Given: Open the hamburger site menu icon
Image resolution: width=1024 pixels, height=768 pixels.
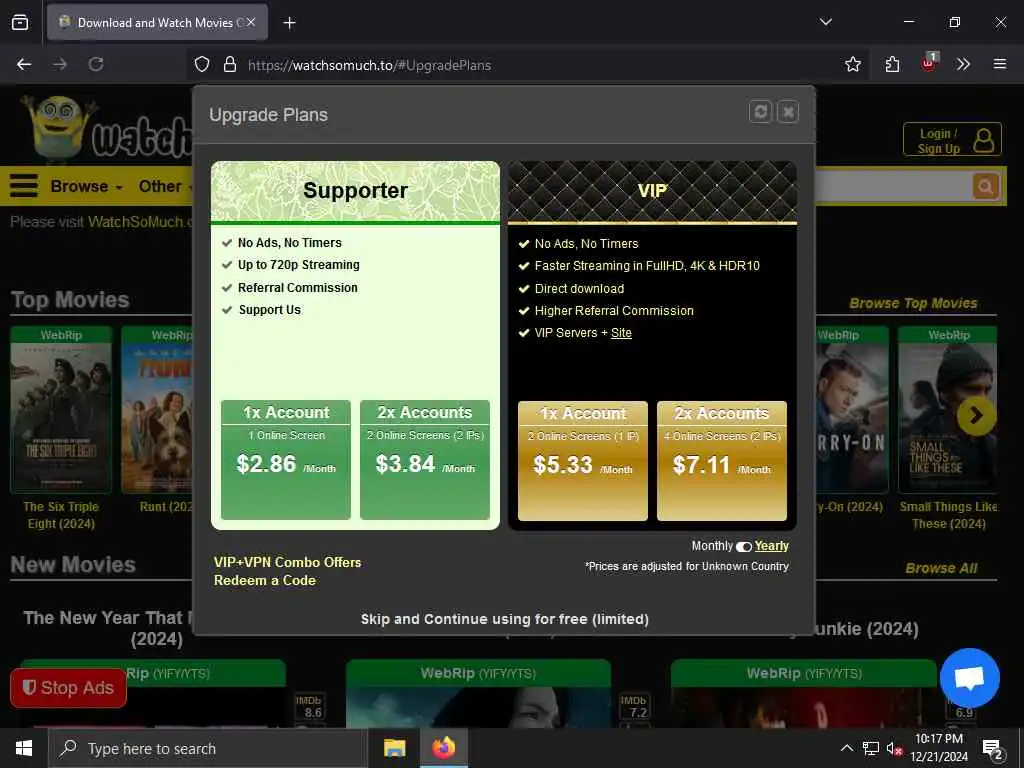Looking at the screenshot, I should click(24, 185).
